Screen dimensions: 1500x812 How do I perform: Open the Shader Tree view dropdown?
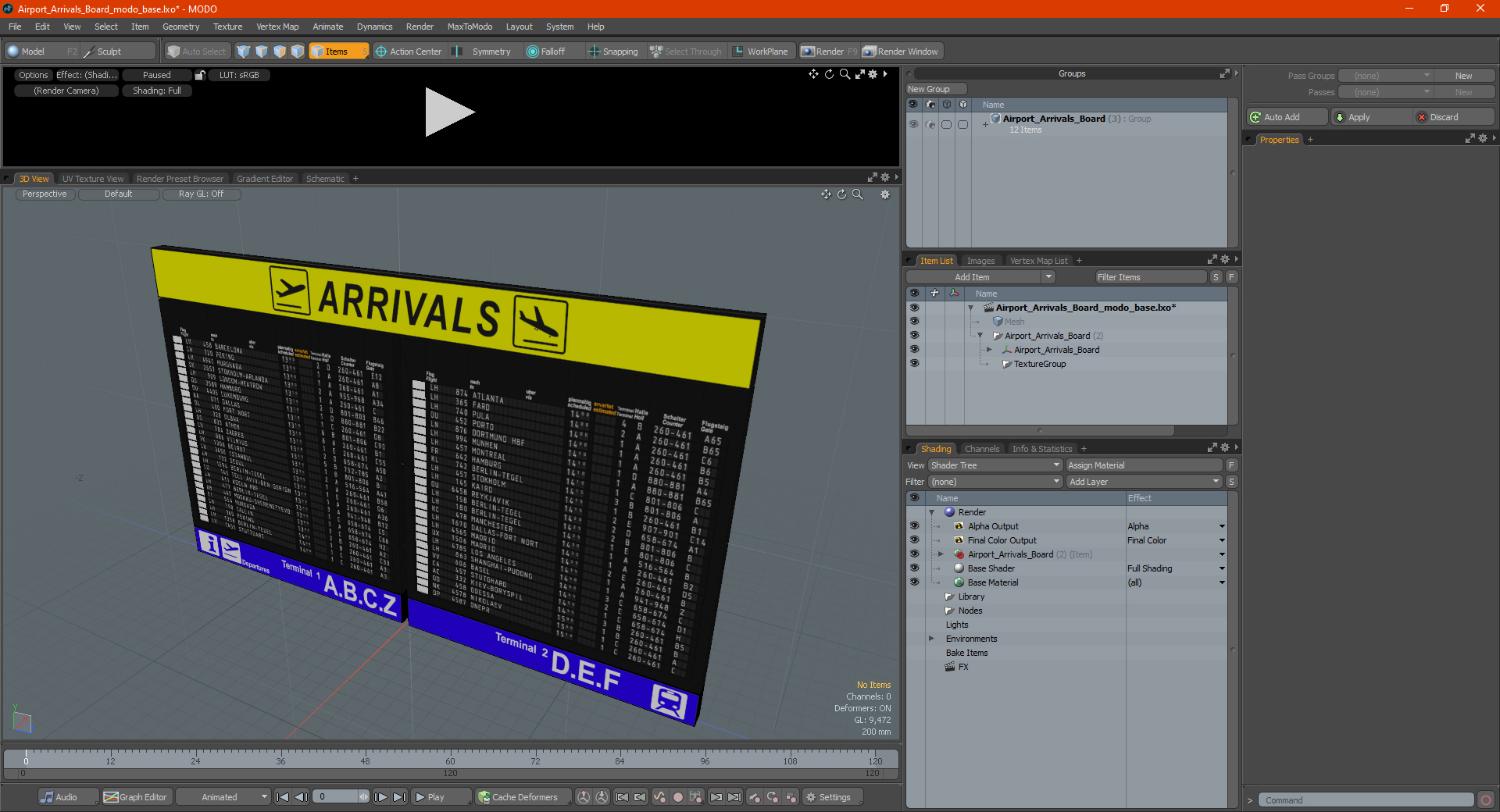click(995, 465)
